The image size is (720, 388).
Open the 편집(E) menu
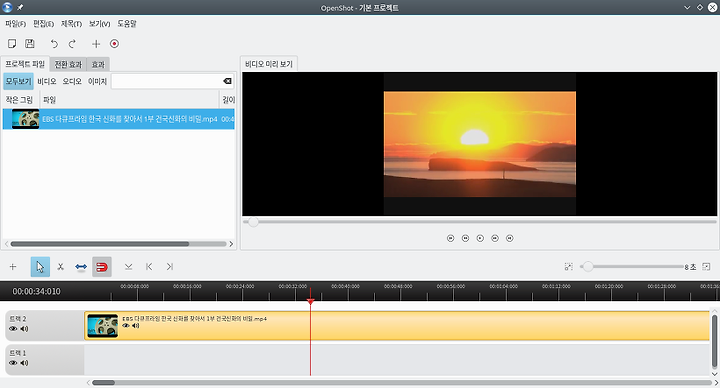click(x=43, y=23)
